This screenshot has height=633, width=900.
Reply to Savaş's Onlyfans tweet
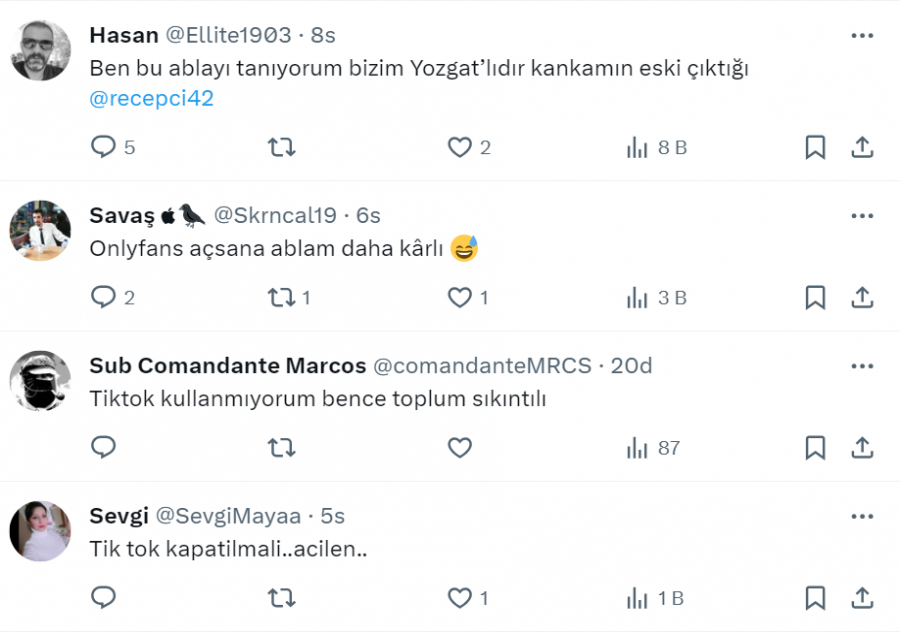104,298
